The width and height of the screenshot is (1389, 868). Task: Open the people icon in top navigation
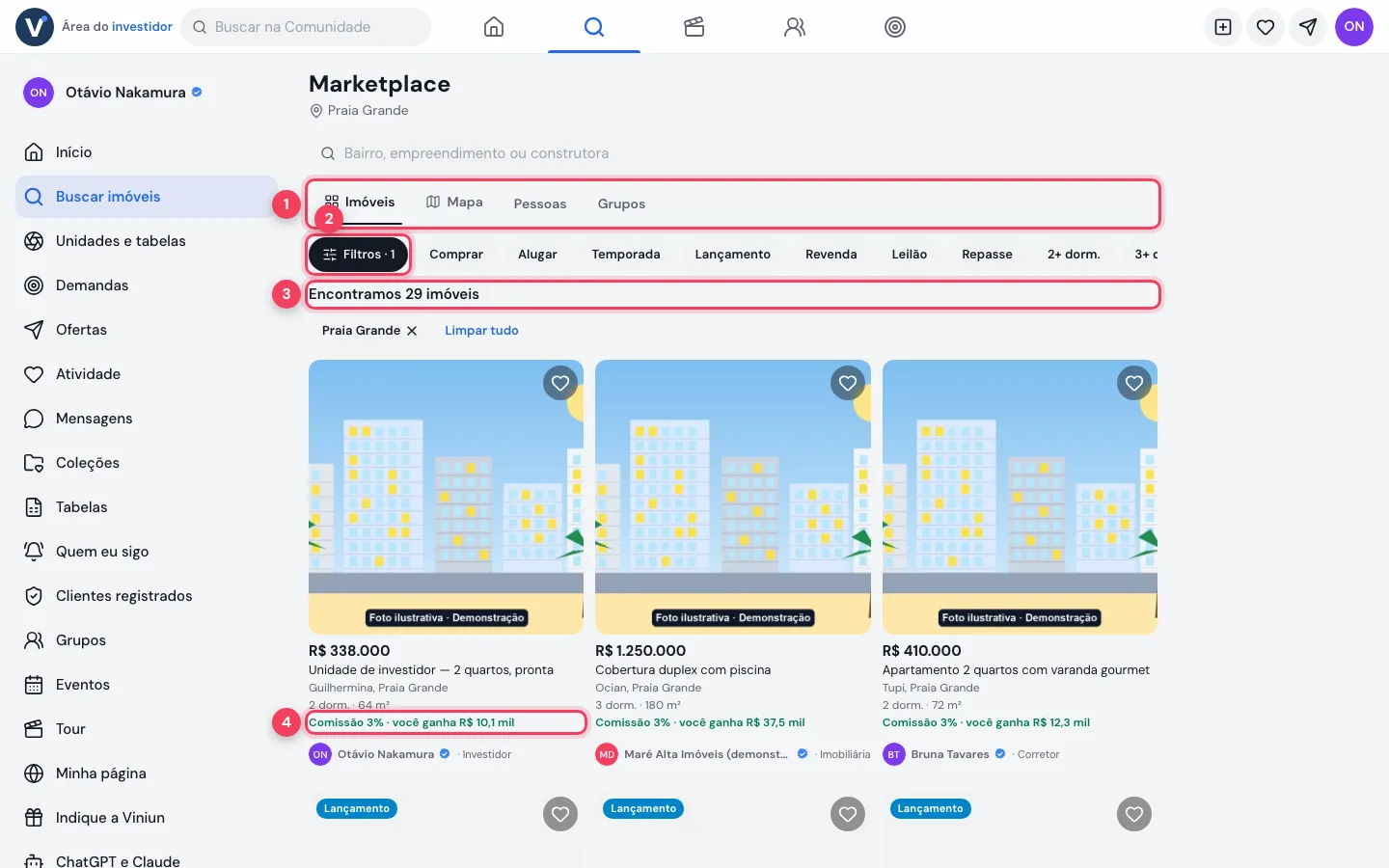(795, 27)
